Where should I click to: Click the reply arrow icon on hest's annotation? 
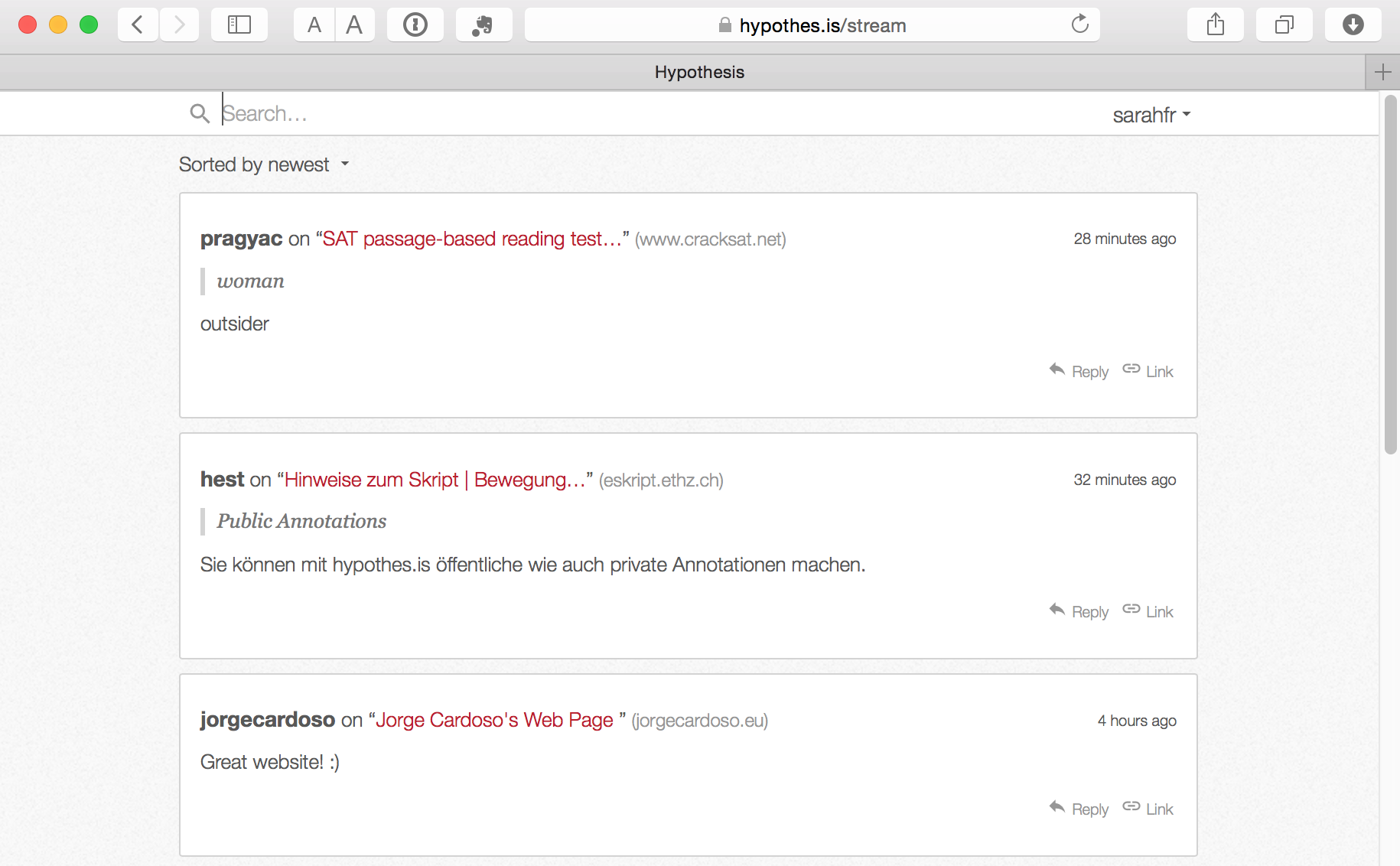click(1057, 610)
